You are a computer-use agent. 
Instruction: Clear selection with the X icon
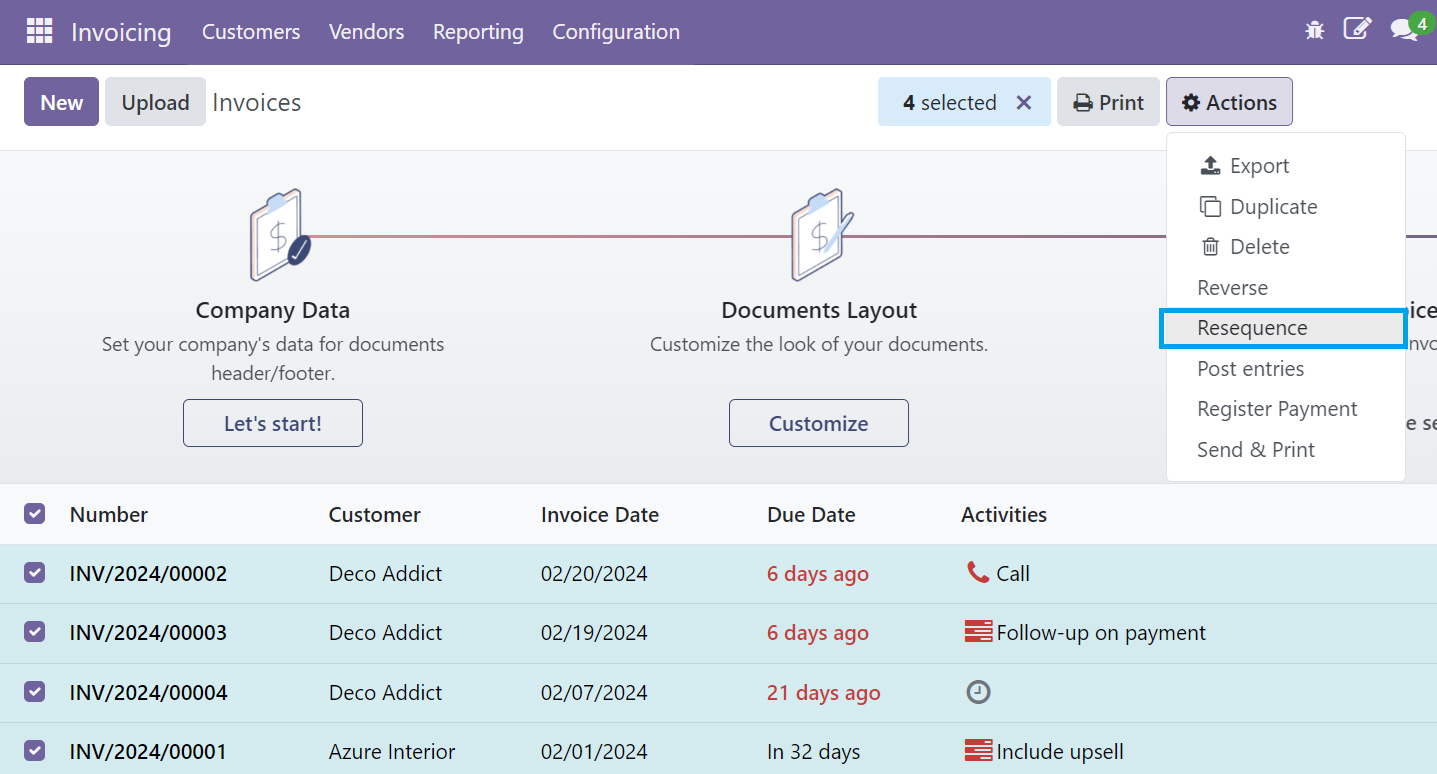coord(1024,102)
